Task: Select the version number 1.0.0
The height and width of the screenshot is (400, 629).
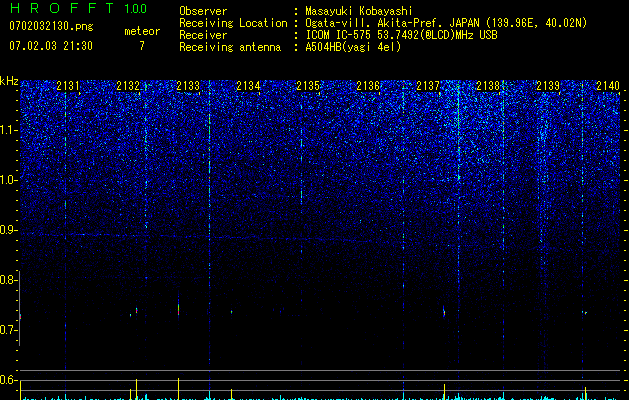Action: pos(135,8)
